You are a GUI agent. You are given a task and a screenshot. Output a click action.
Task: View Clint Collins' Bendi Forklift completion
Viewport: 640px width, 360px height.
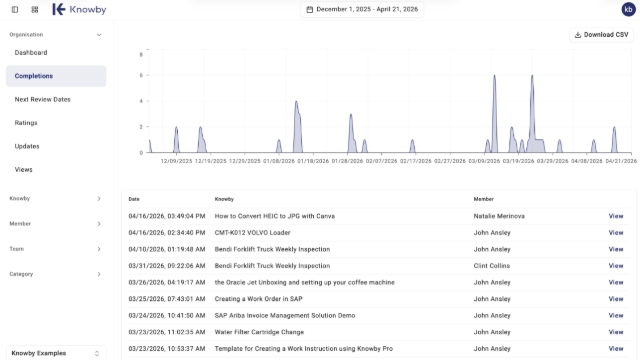click(x=616, y=266)
